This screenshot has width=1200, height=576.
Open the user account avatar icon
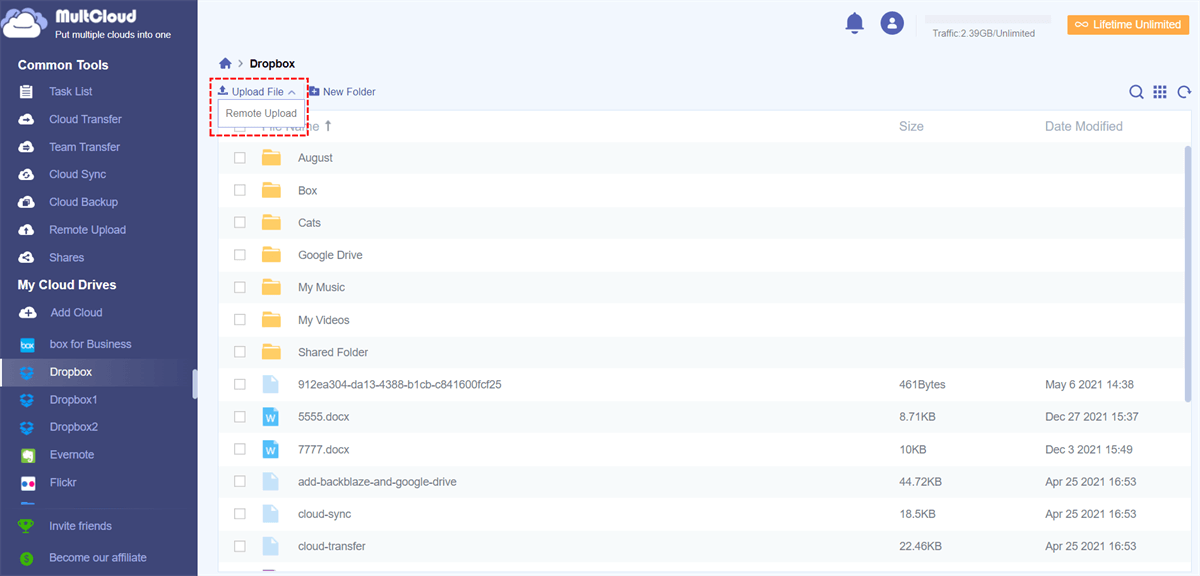tap(892, 23)
